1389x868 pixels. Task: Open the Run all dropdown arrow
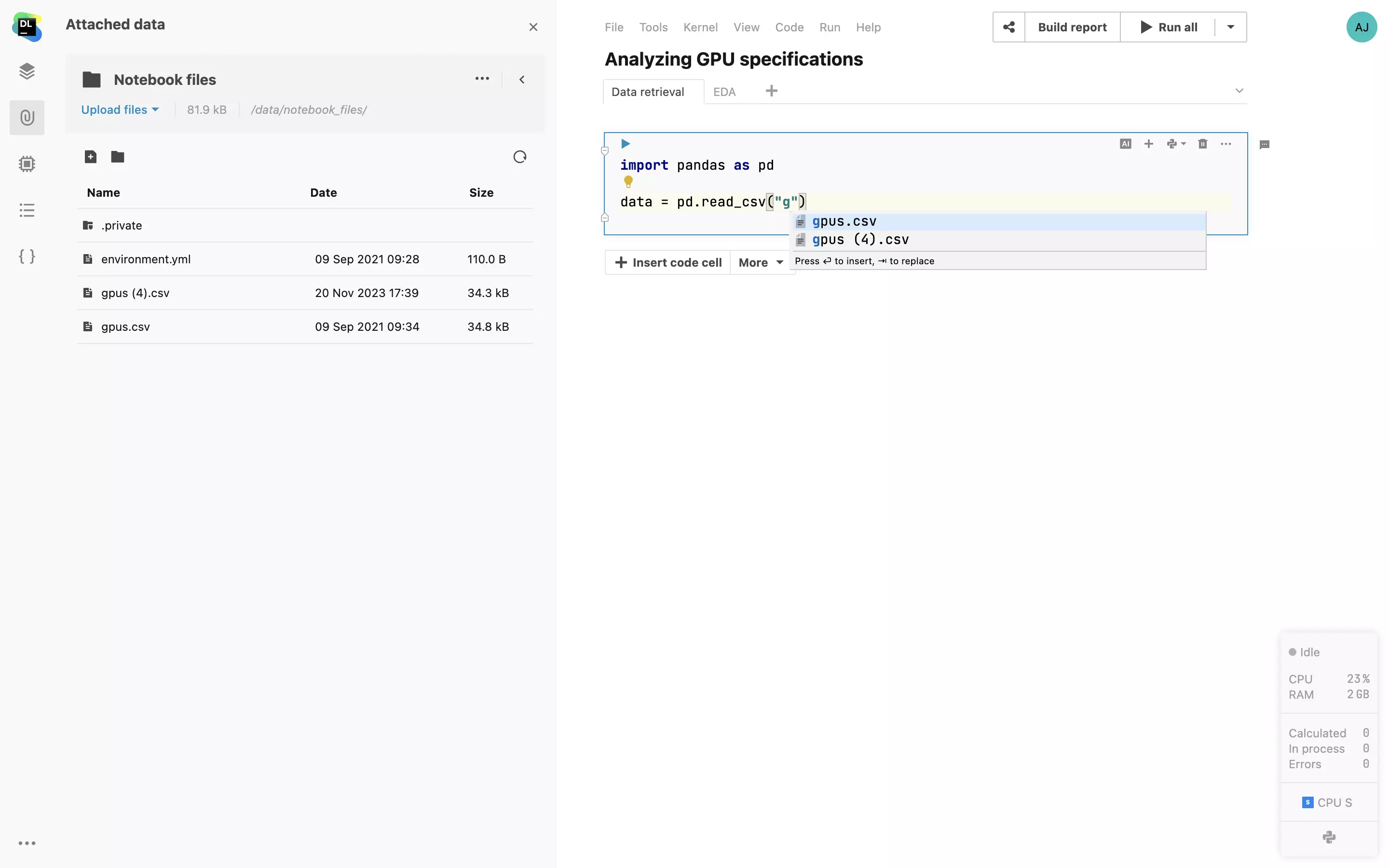pyautogui.click(x=1230, y=27)
